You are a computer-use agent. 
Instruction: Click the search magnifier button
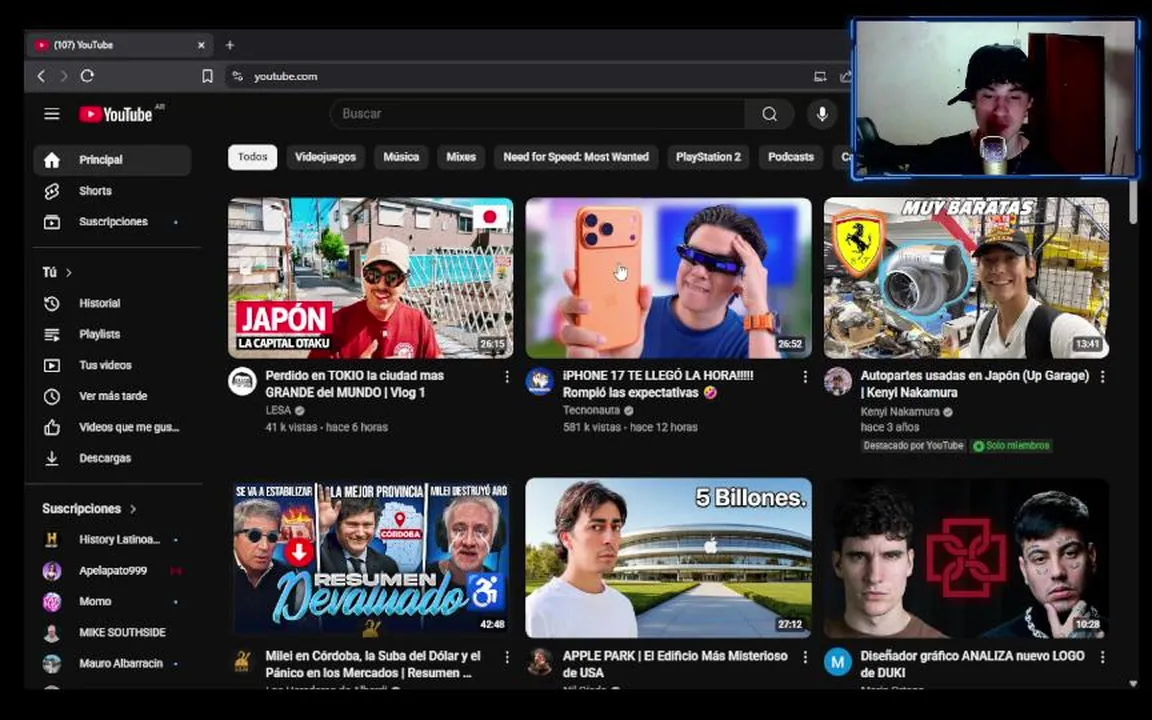769,114
